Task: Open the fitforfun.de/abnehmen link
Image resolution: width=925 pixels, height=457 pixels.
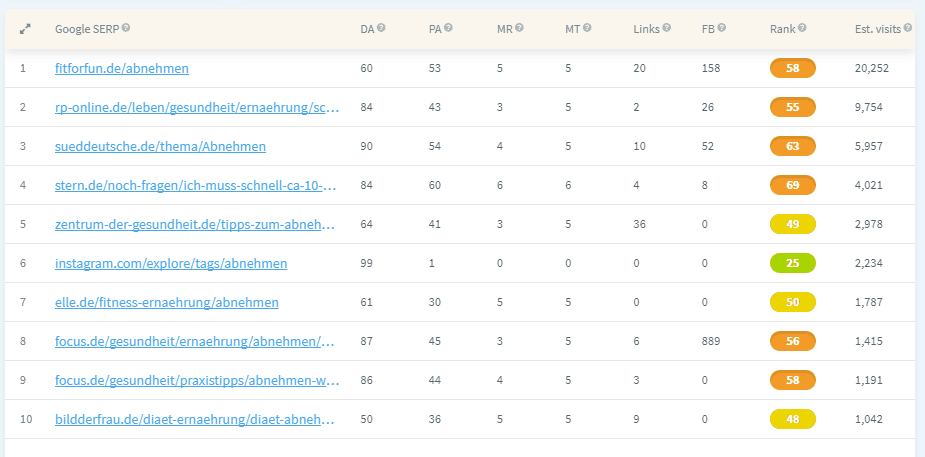Action: pos(122,68)
